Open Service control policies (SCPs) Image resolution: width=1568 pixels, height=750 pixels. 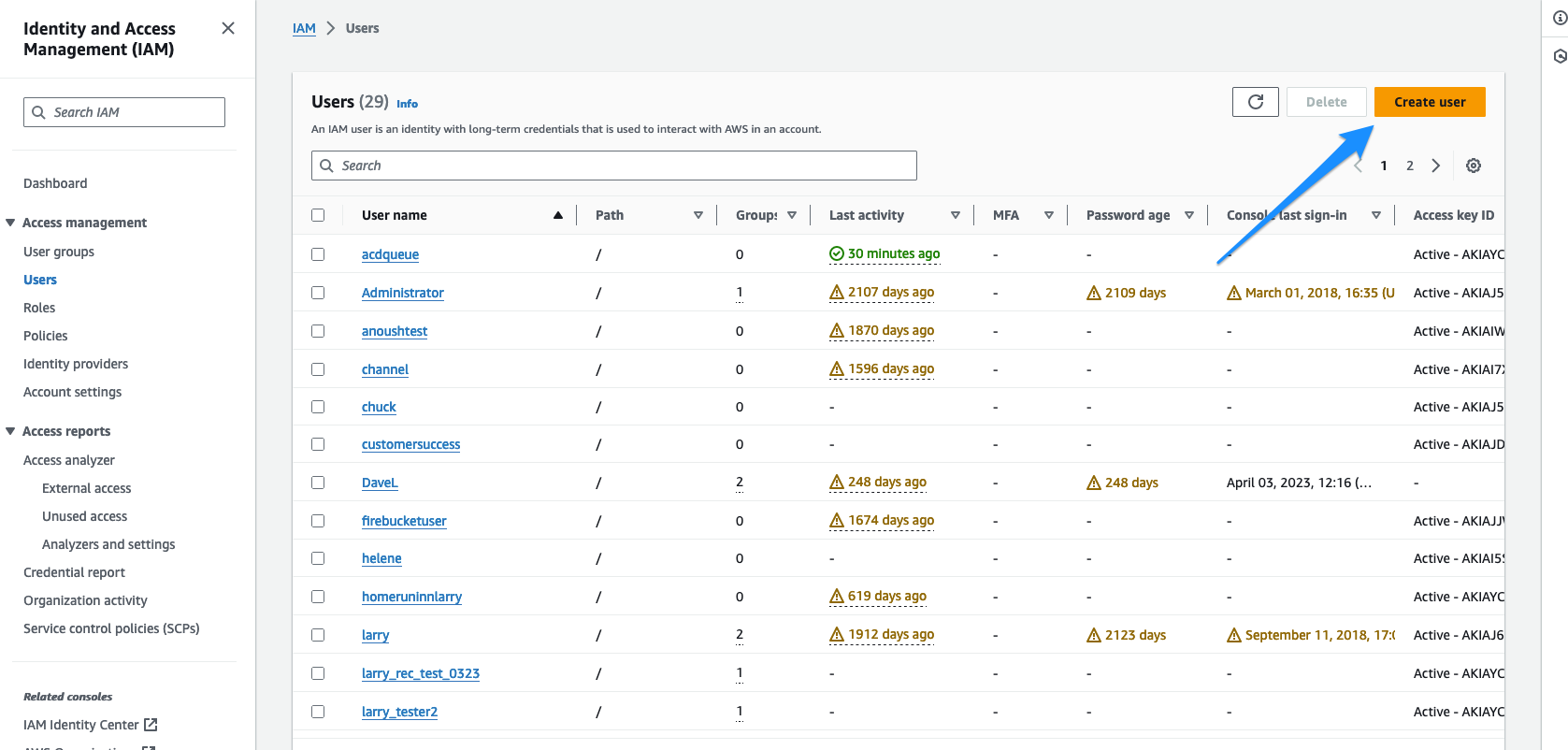[111, 628]
